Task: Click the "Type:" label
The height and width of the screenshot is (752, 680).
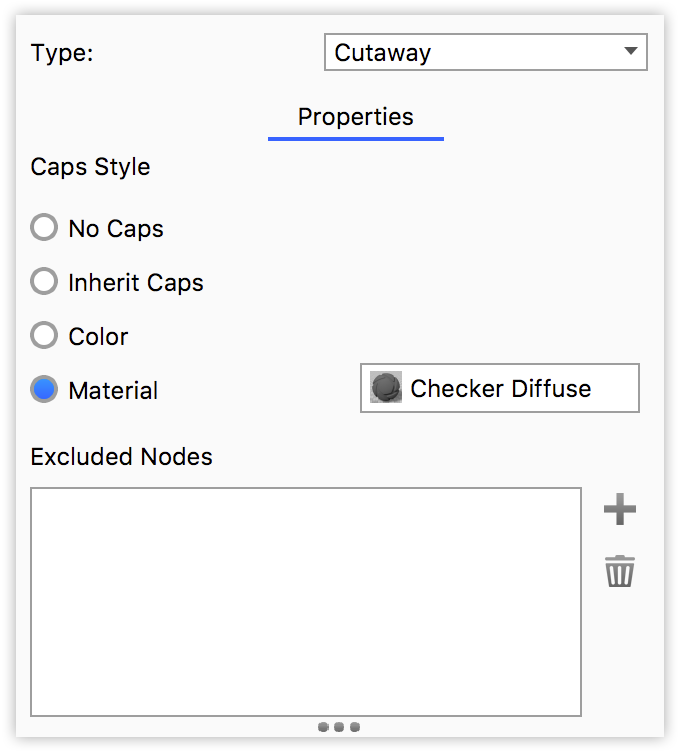Action: [62, 53]
